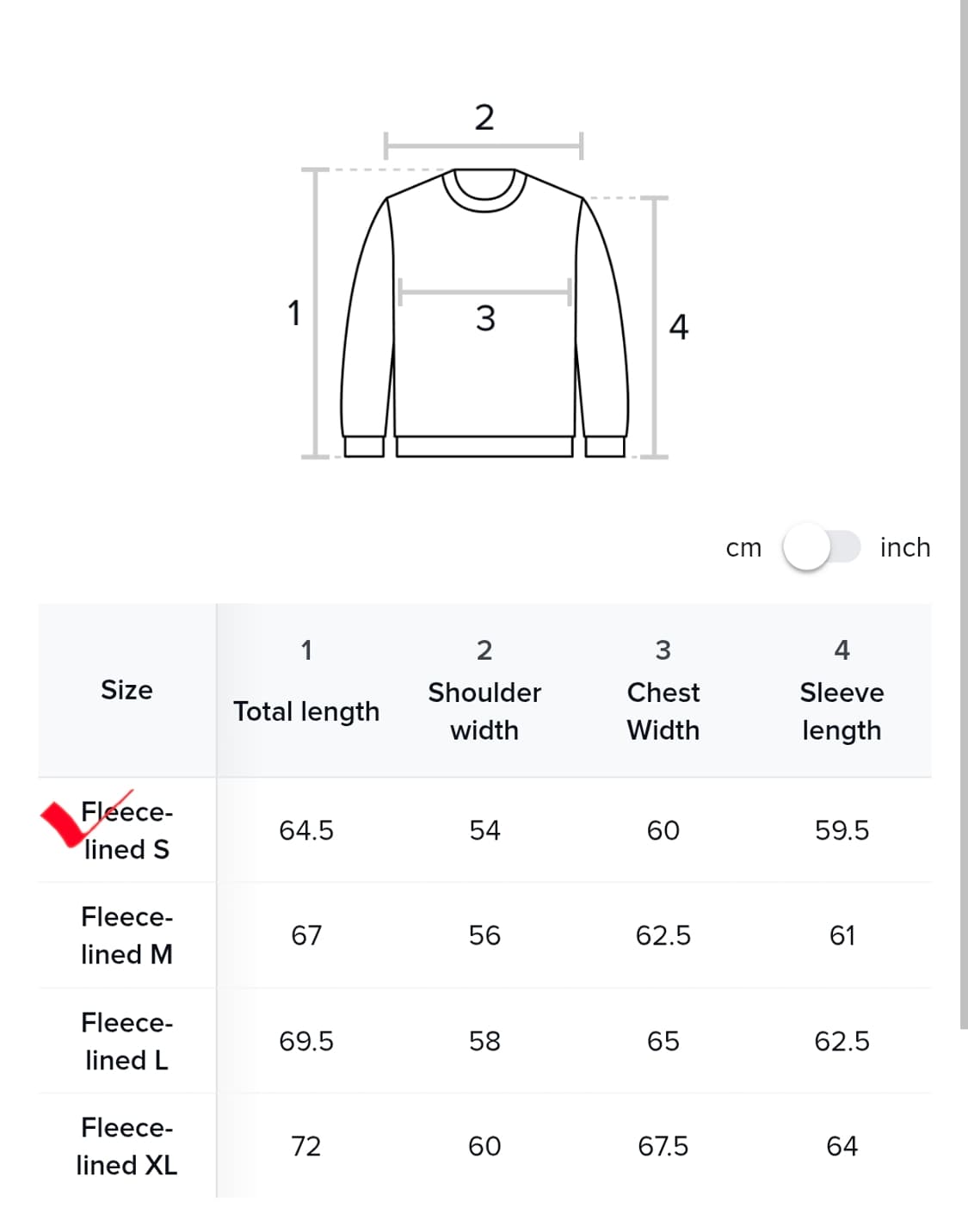Click the vertical scrollbar on the right edge
Screen dimensions: 968x1232
tap(964, 516)
